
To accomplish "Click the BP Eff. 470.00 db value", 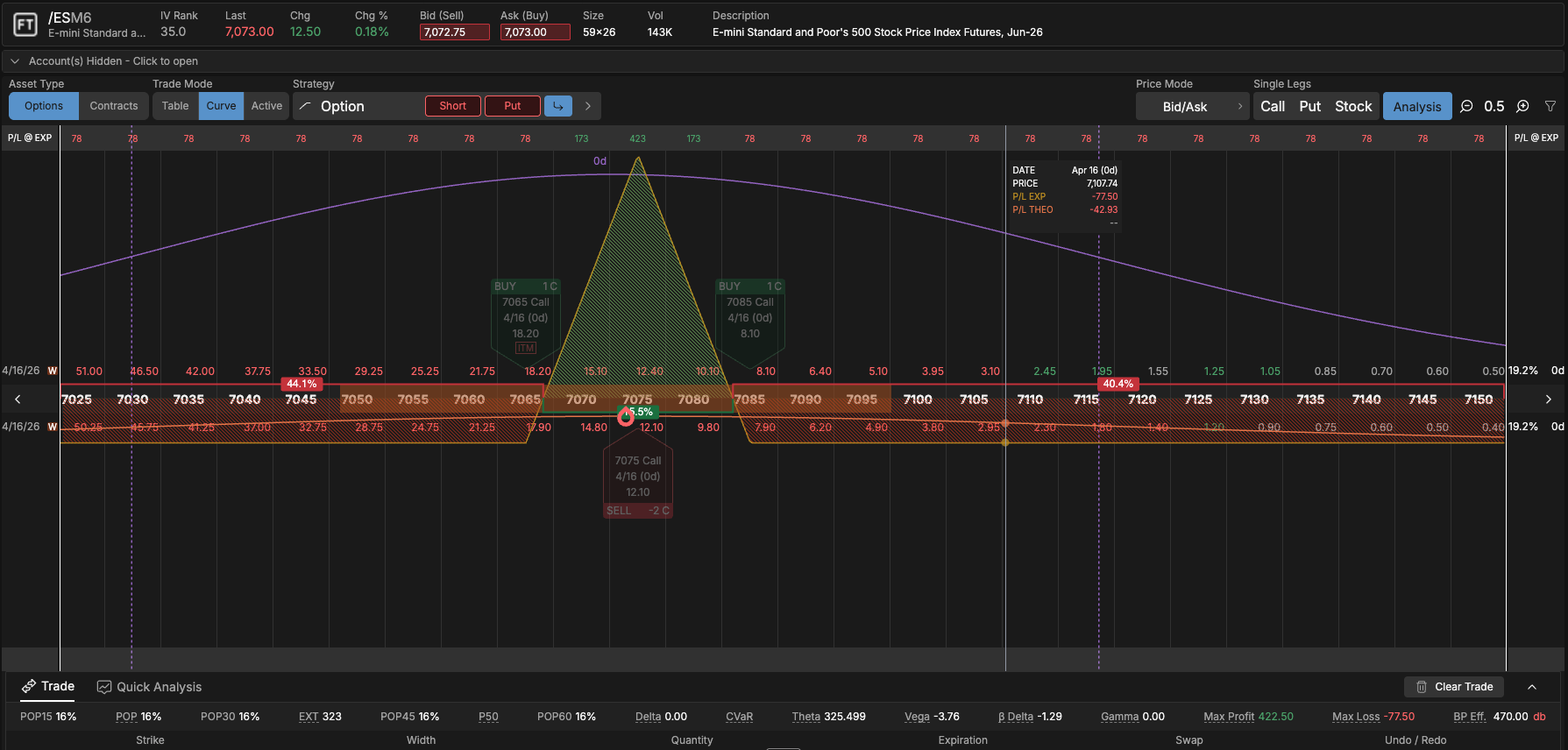I will (1500, 717).
